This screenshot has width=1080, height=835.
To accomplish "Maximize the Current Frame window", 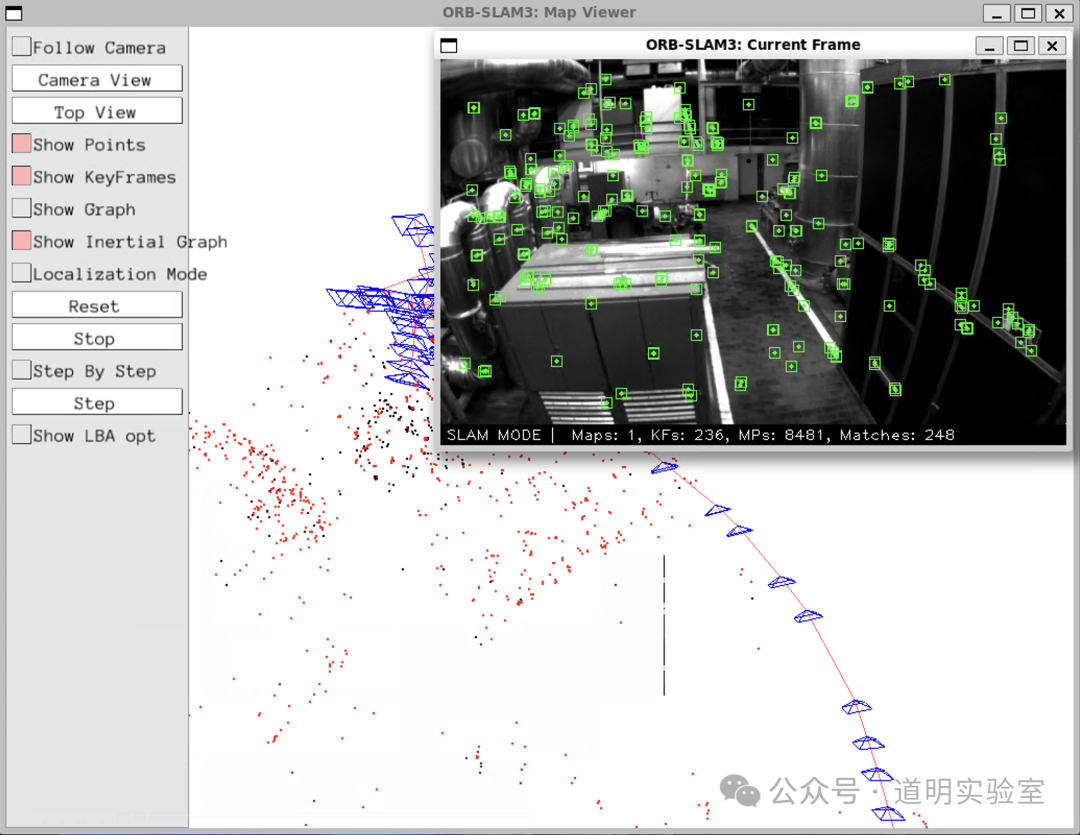I will pos(1020,46).
